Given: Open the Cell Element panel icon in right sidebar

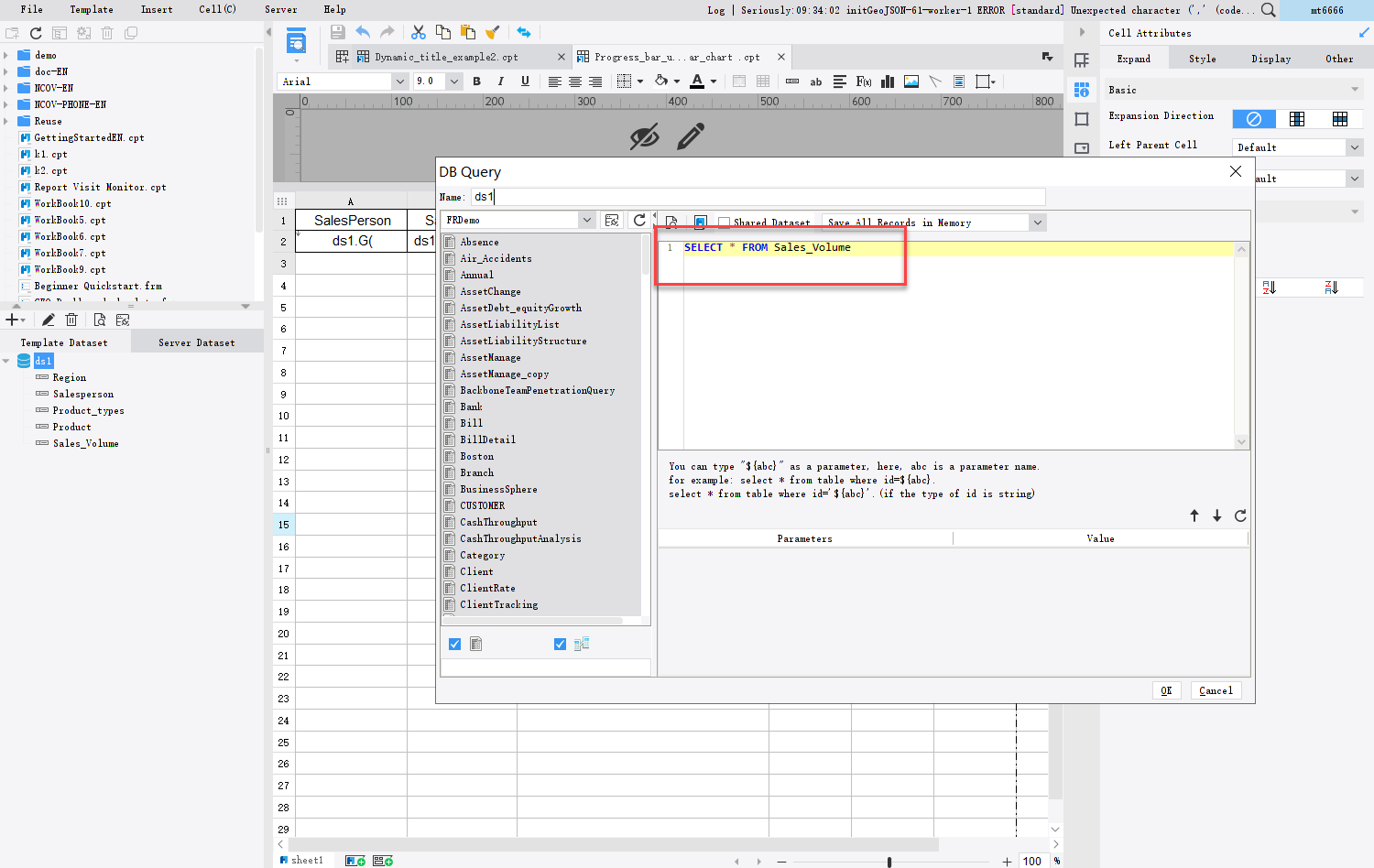Looking at the screenshot, I should click(x=1082, y=59).
